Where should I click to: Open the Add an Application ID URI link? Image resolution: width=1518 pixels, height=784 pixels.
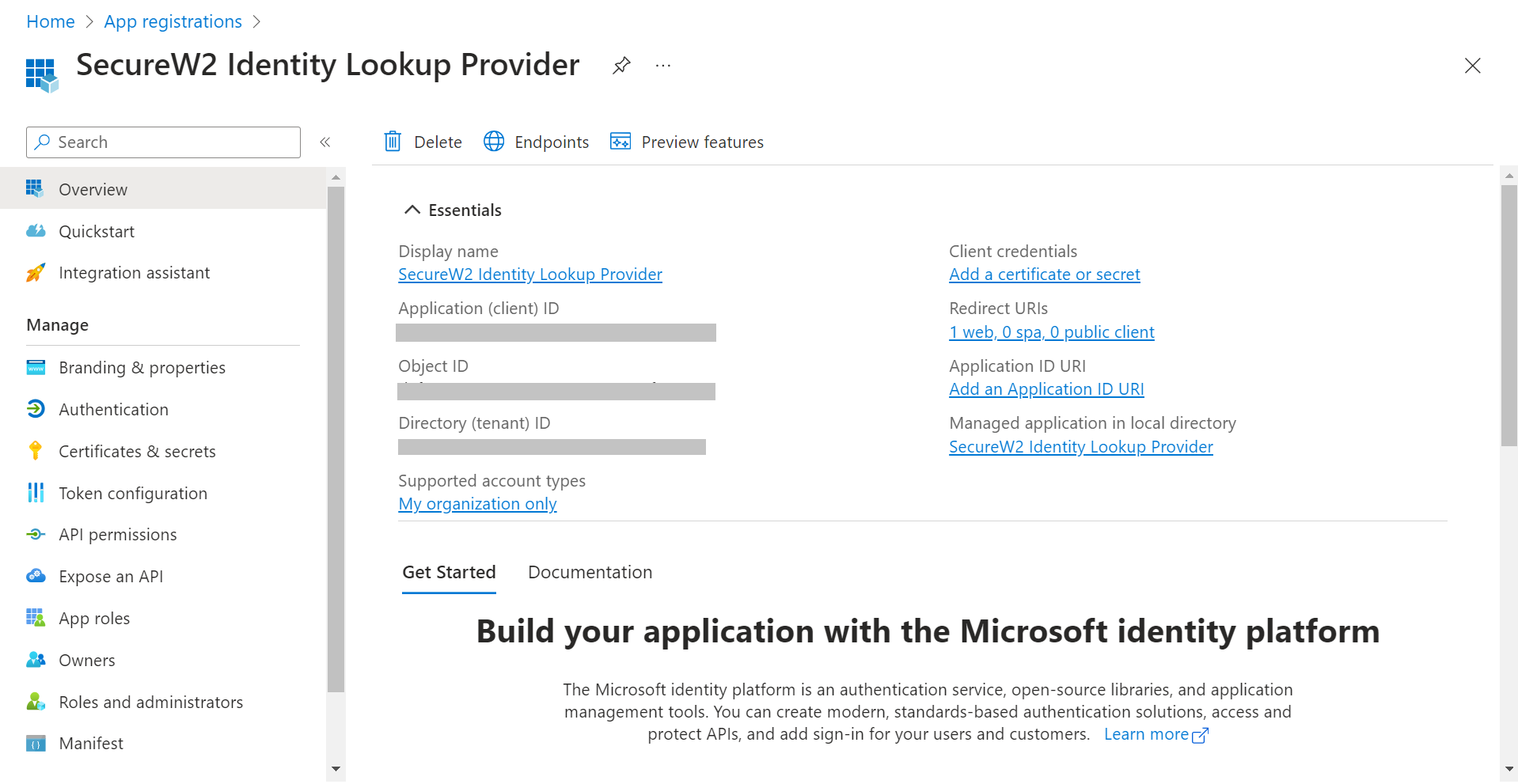(x=1046, y=389)
